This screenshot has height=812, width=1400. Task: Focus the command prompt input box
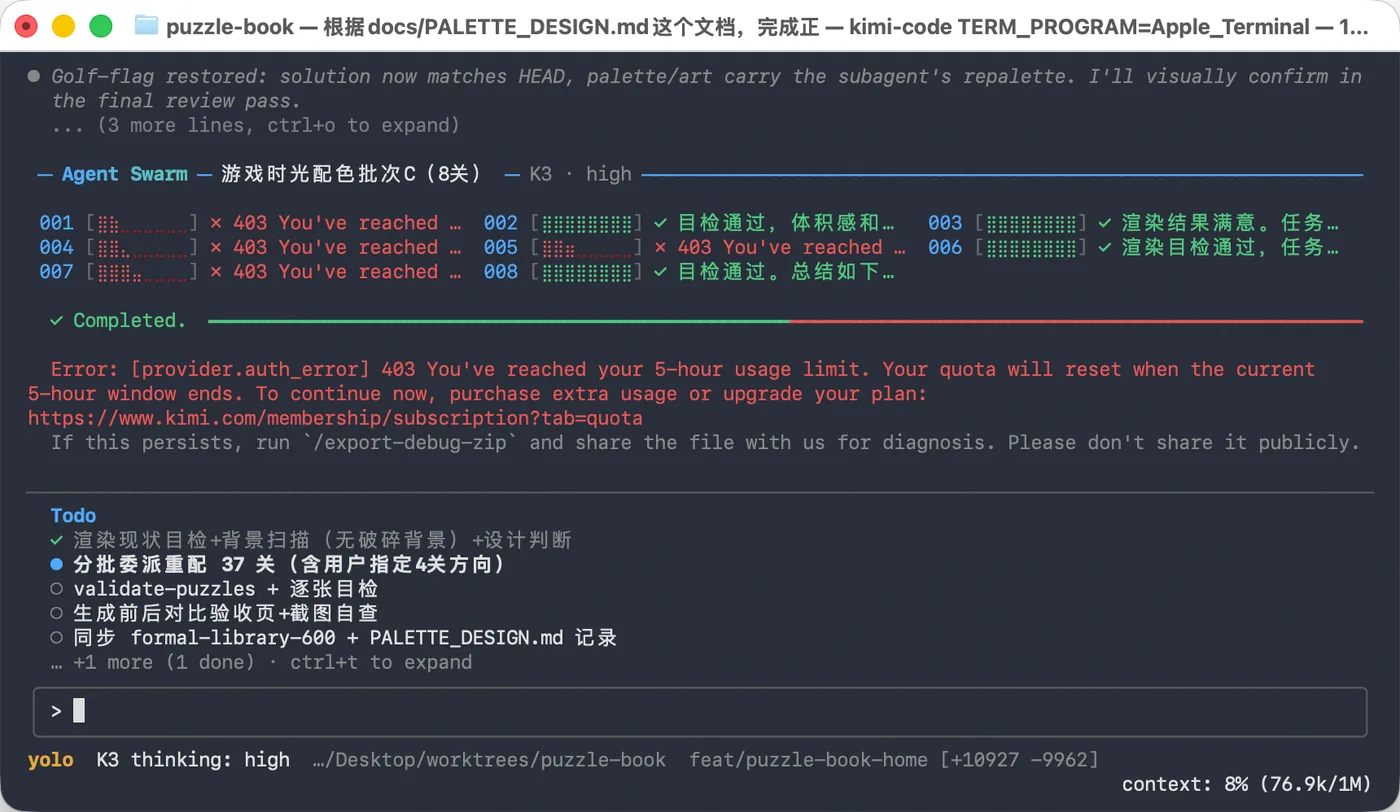coord(700,712)
